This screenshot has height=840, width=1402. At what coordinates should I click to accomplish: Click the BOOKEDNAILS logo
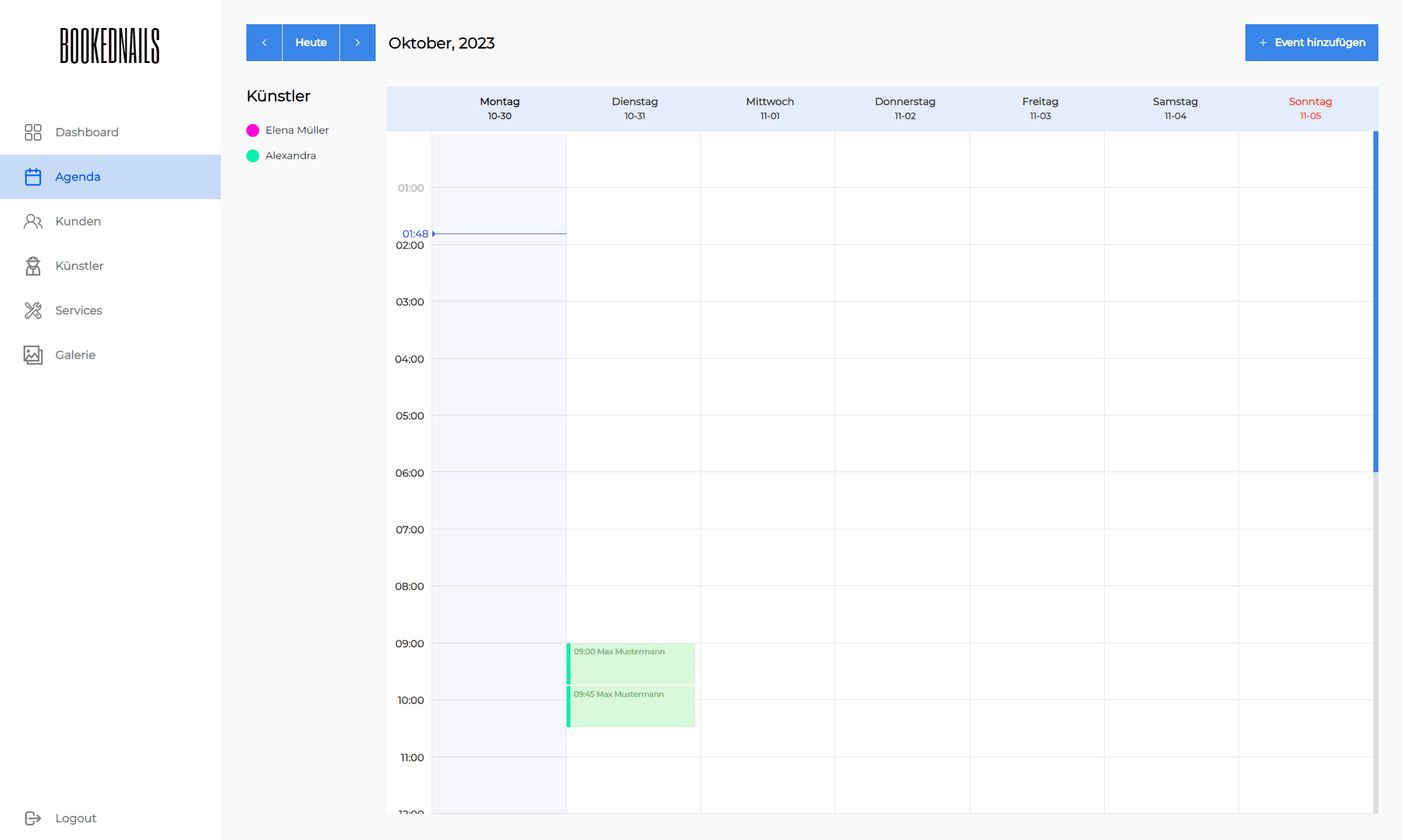(110, 46)
